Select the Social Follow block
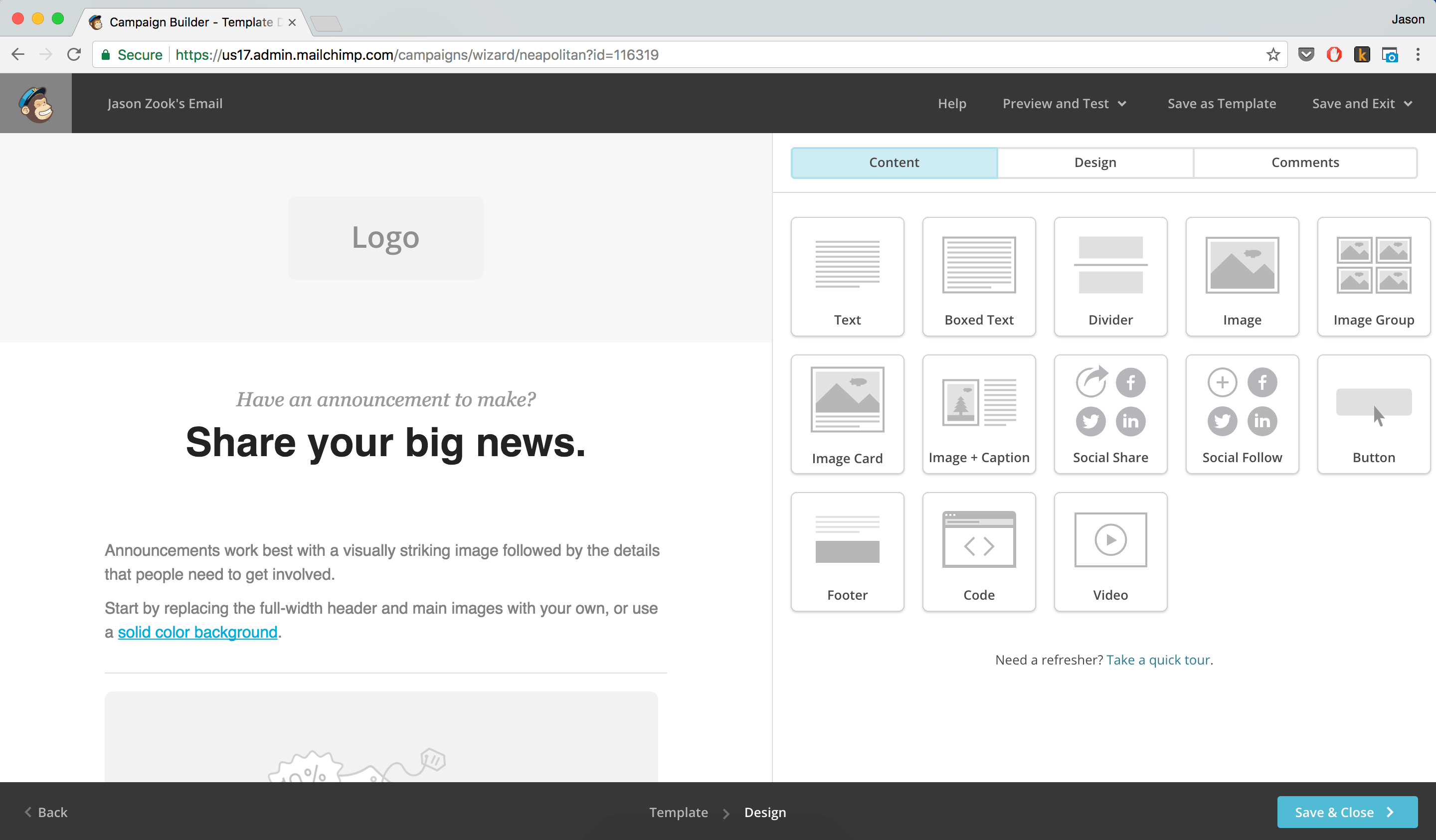 tap(1242, 414)
